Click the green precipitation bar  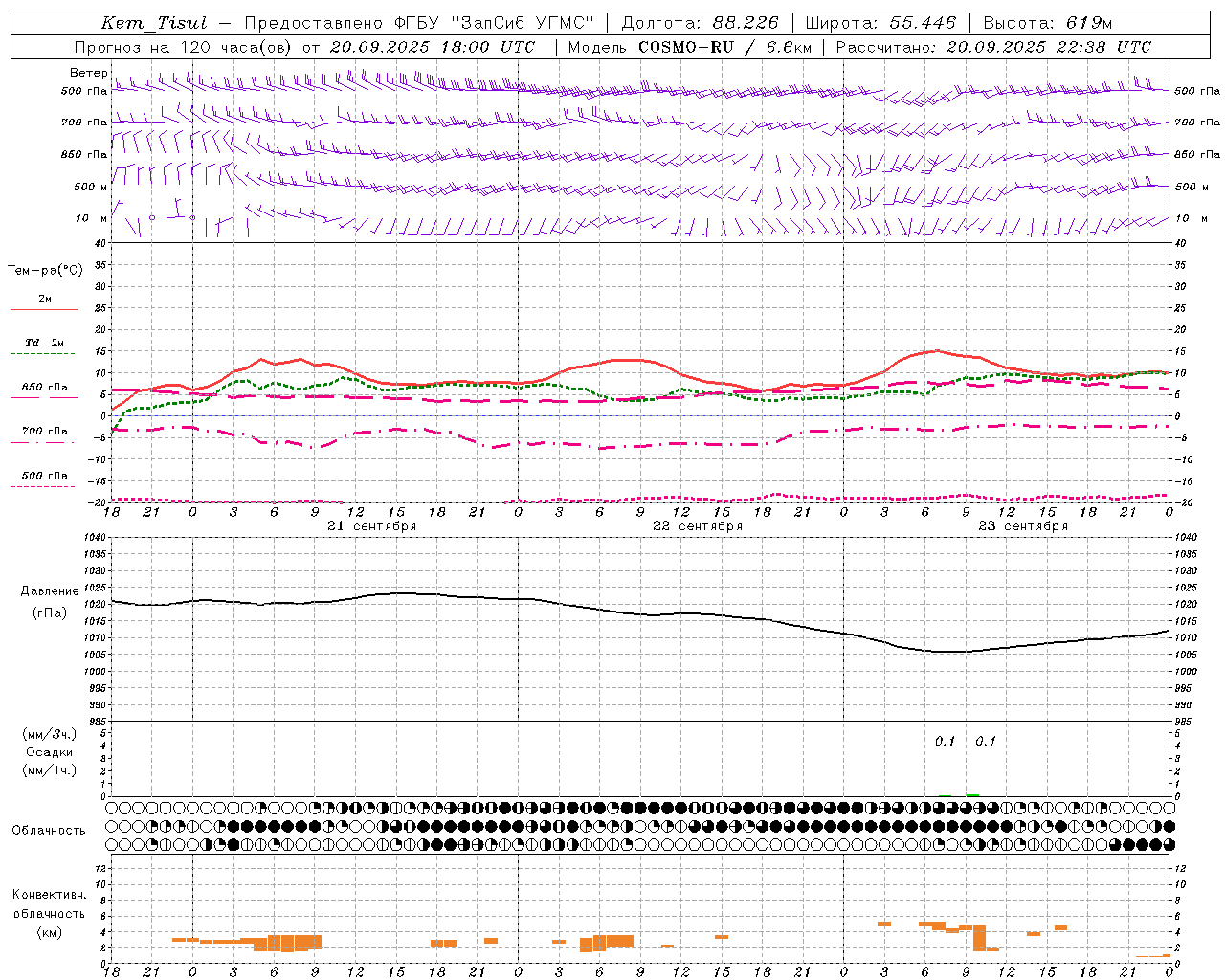(x=972, y=794)
